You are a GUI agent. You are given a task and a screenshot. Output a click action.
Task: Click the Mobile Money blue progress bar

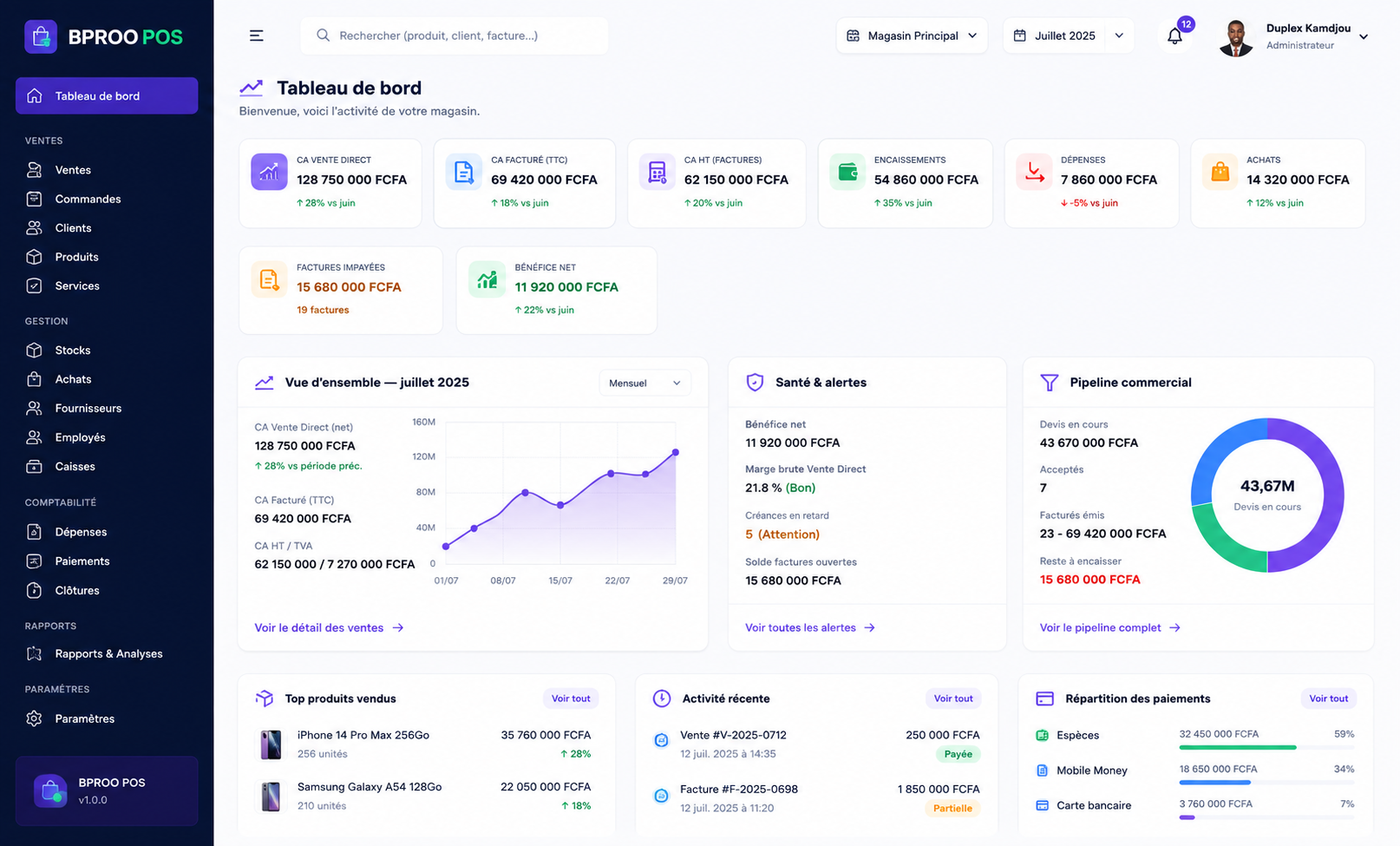tap(1214, 783)
